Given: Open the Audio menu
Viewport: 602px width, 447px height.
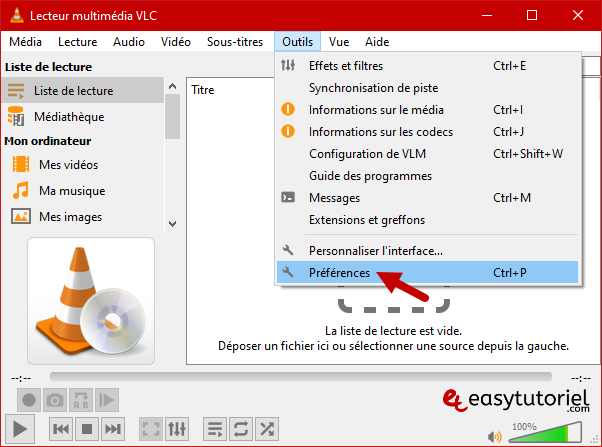Looking at the screenshot, I should coord(129,41).
